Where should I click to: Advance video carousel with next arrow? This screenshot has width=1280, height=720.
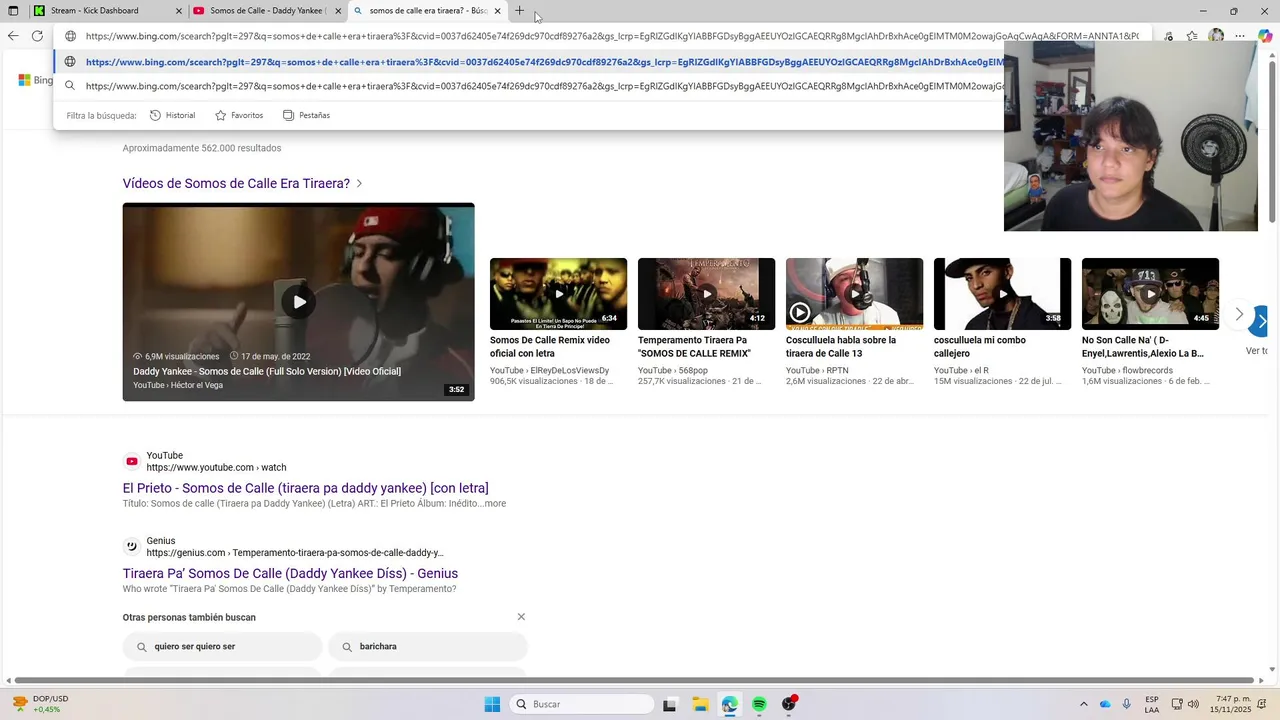coord(1239,314)
